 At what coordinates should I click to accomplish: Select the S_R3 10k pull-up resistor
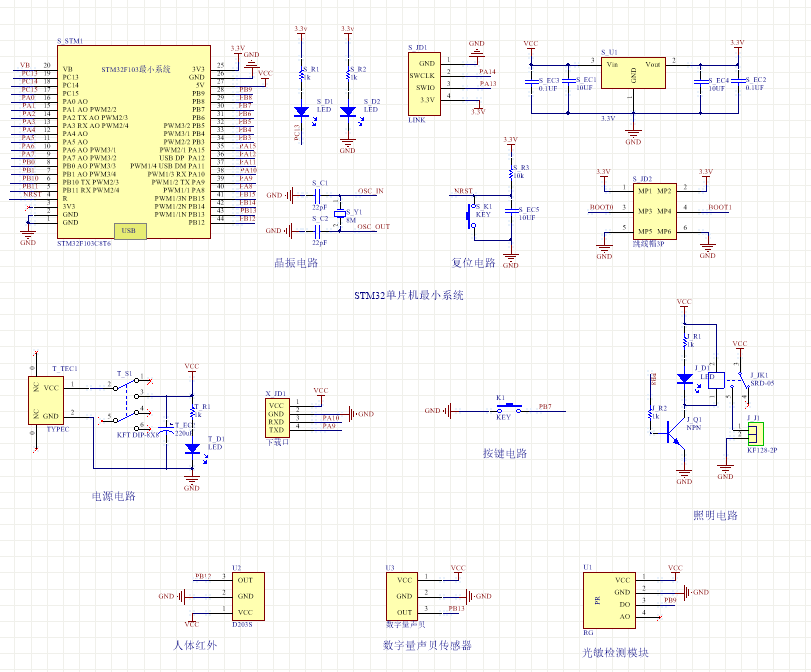511,172
